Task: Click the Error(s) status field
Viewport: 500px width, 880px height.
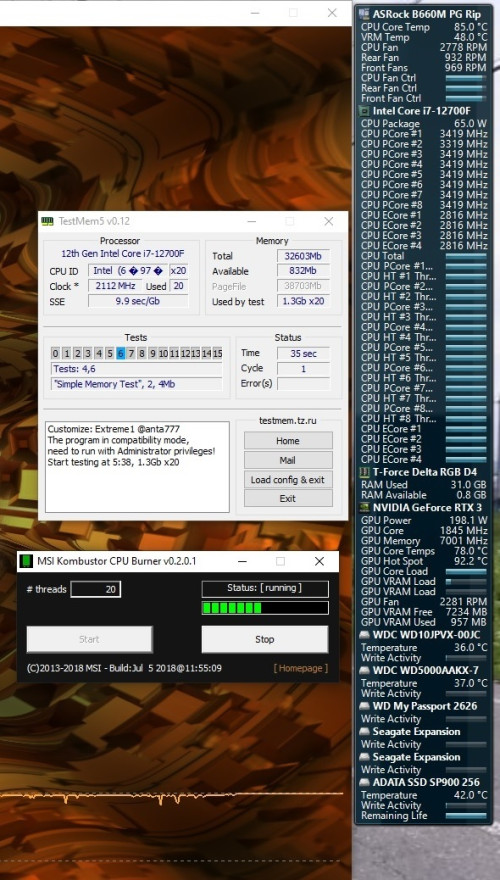Action: [x=303, y=384]
